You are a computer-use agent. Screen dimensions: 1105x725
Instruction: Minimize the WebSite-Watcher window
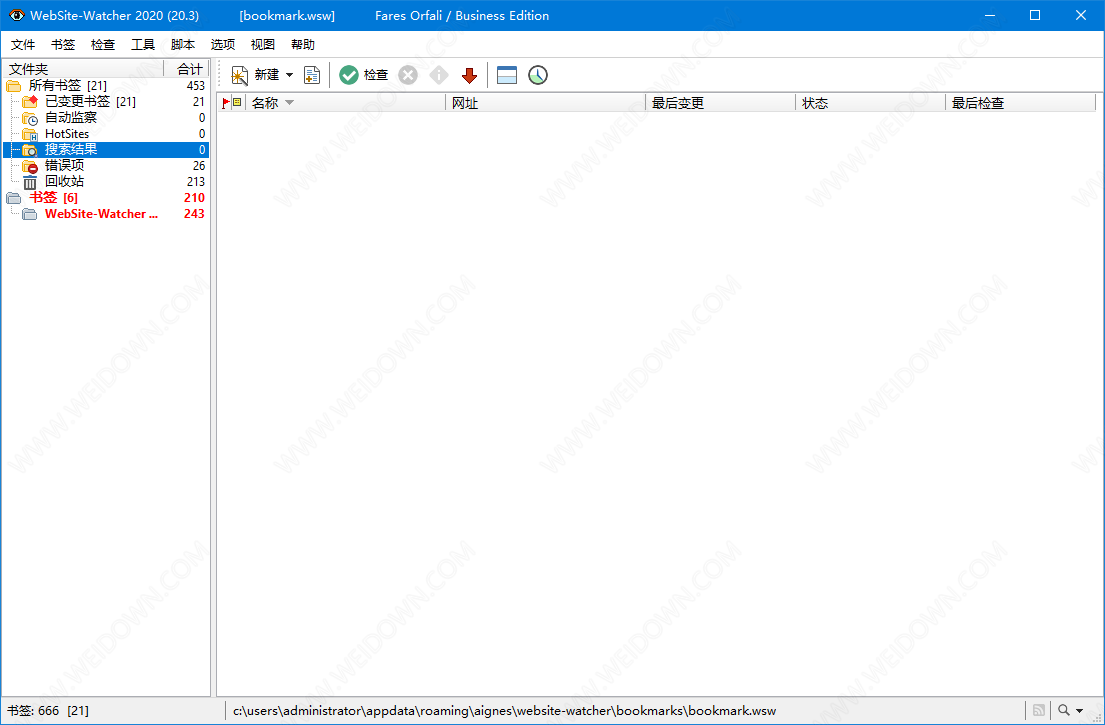989,15
